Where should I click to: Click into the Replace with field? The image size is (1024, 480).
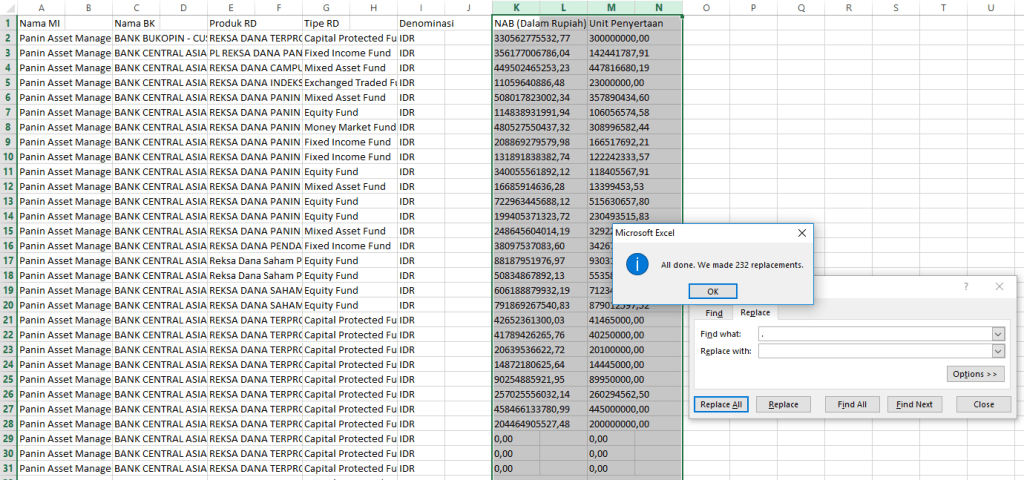click(x=873, y=351)
